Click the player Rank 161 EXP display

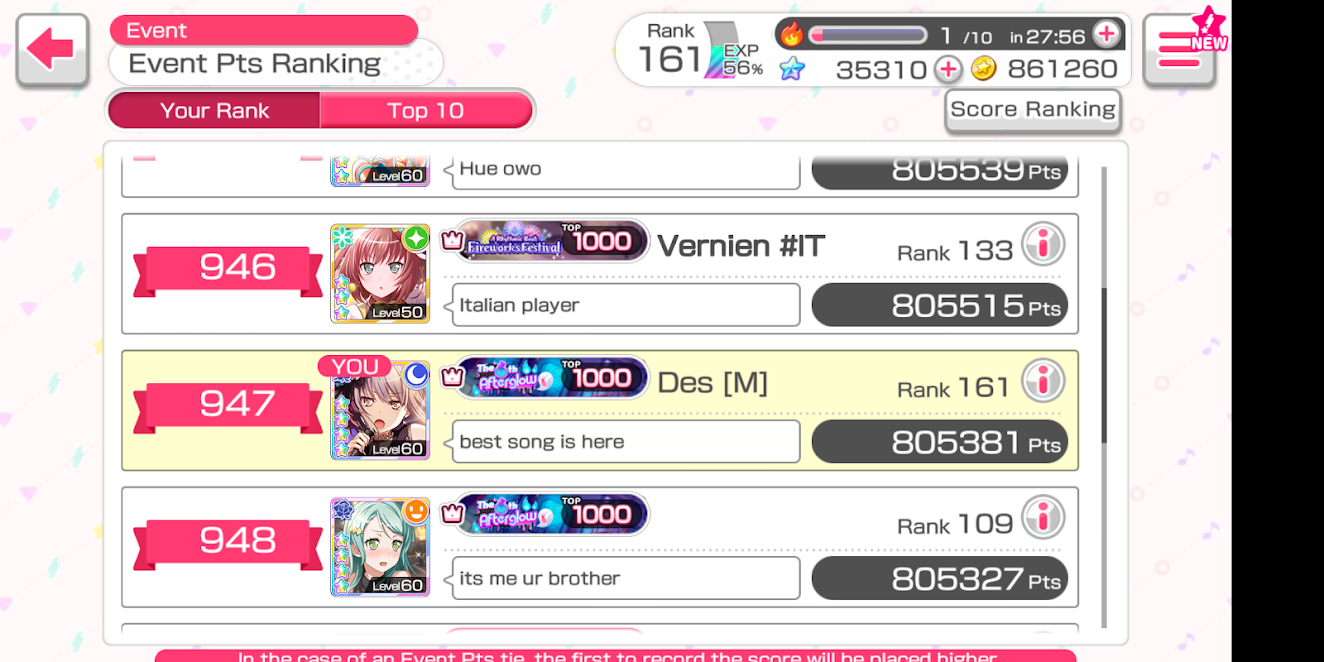(x=692, y=50)
